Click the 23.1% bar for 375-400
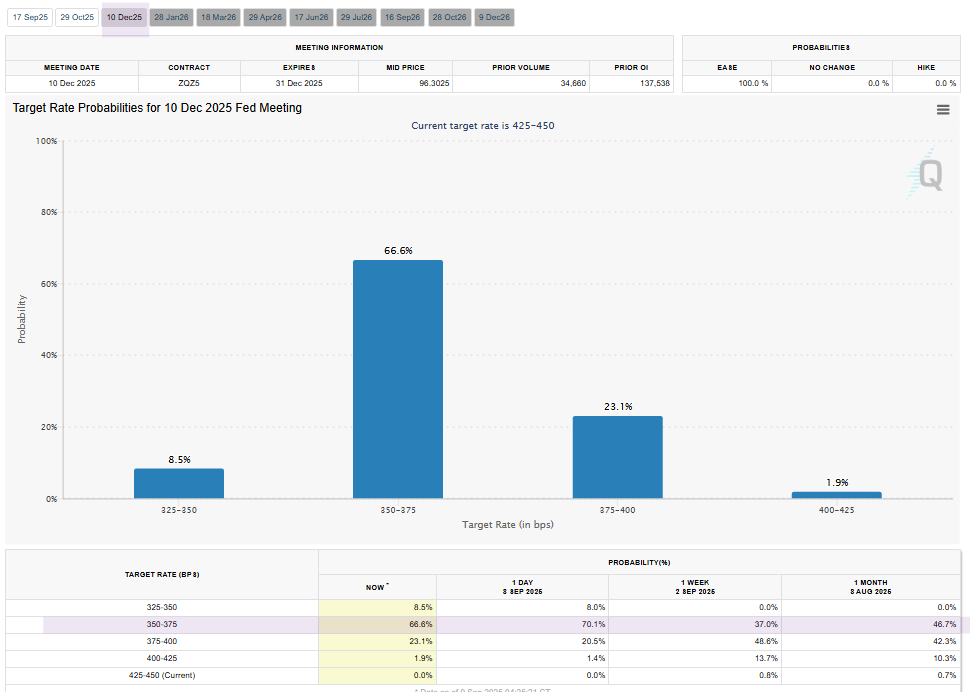This screenshot has width=970, height=697. point(617,457)
